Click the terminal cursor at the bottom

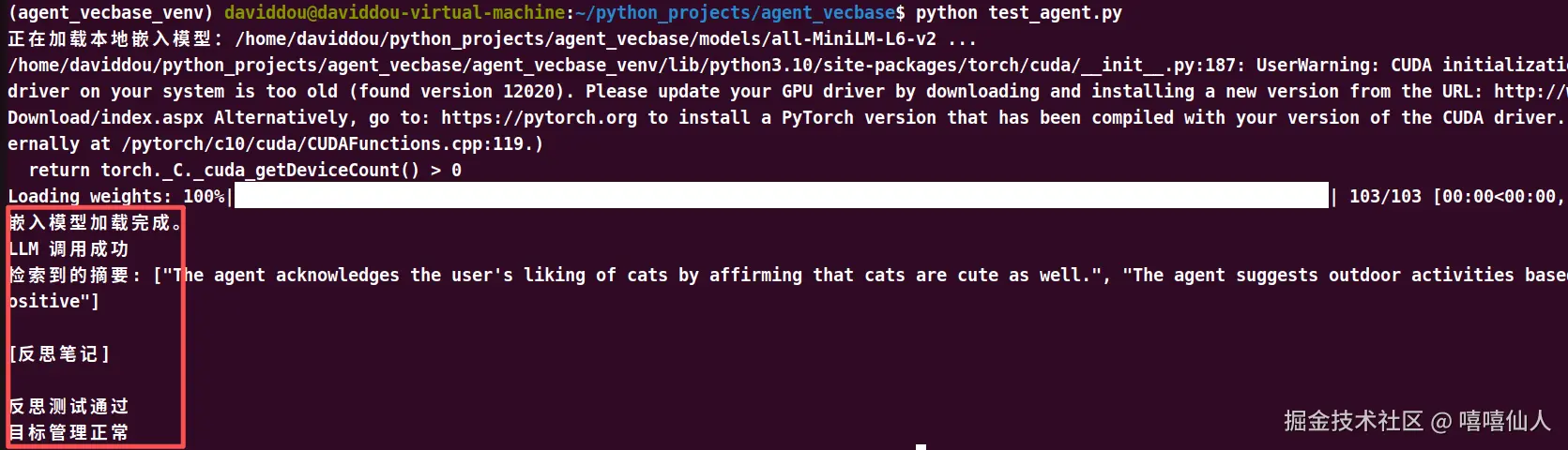pyautogui.click(x=921, y=447)
